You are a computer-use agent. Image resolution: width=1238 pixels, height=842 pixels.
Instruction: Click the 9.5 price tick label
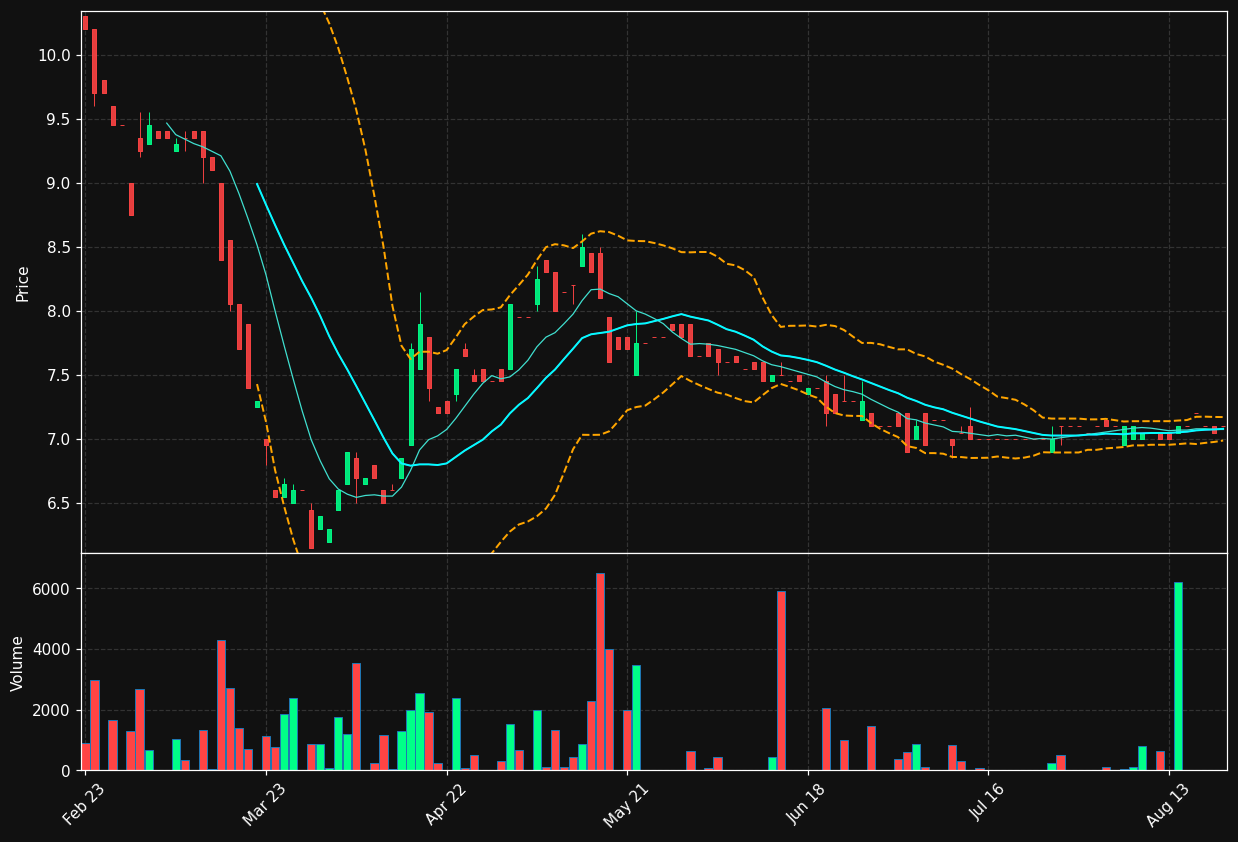tap(58, 119)
